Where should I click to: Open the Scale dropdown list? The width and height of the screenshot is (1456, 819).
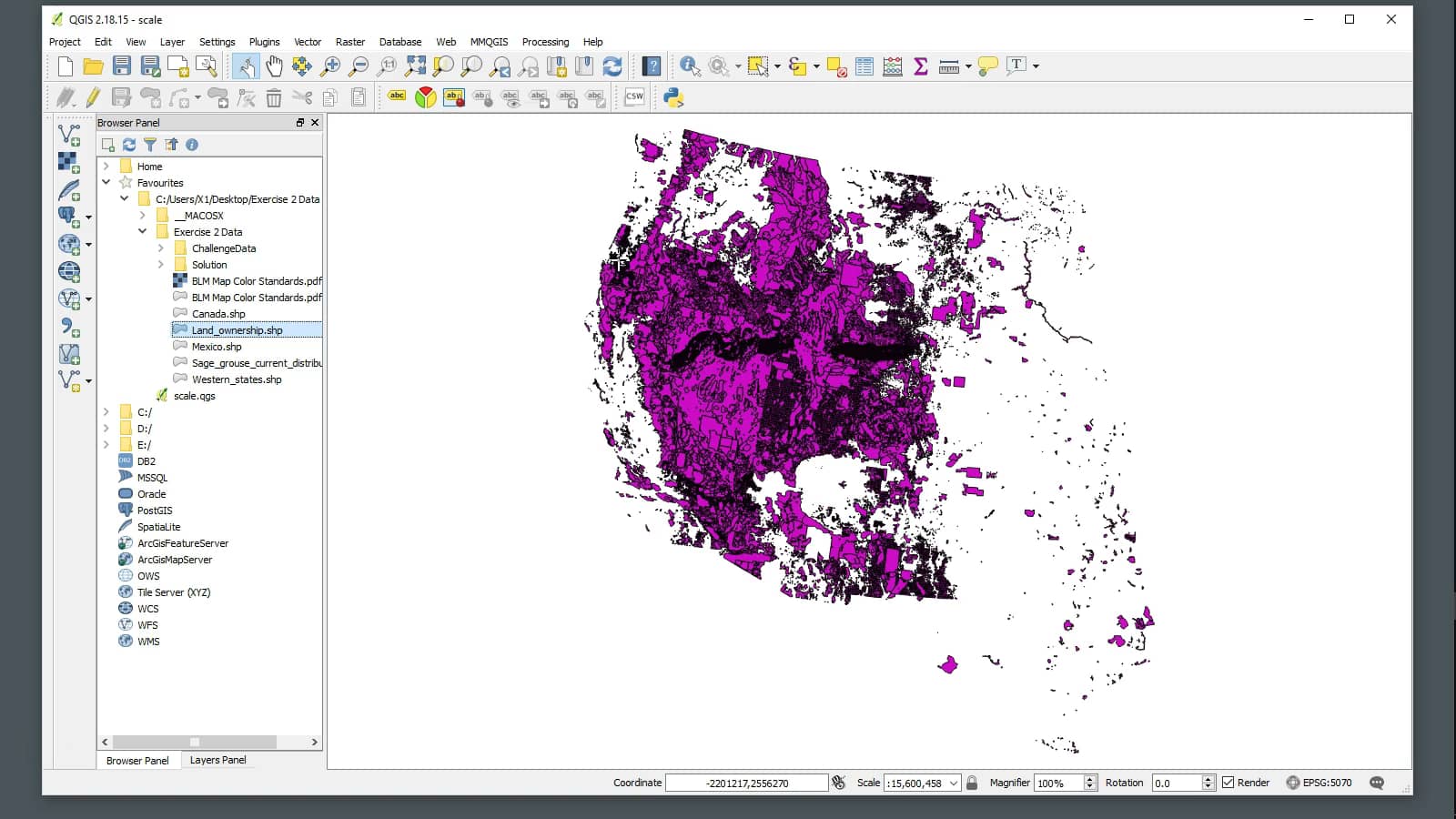coord(952,783)
